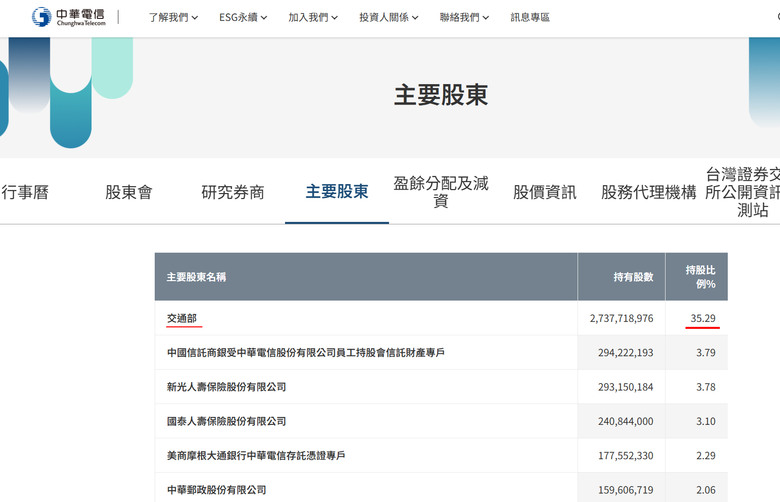Expand the 加入我們 menu
This screenshot has height=502, width=780.
(x=313, y=17)
